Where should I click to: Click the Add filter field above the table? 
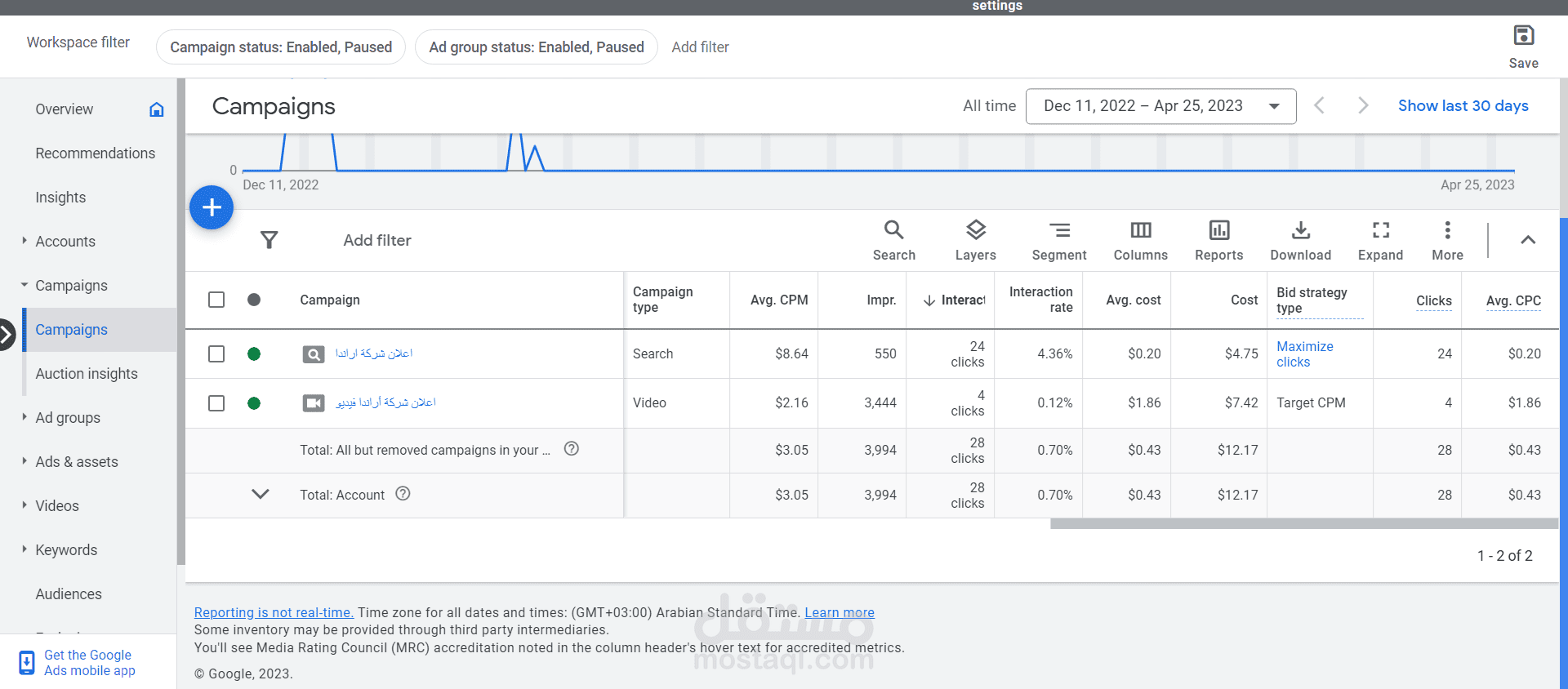(377, 240)
